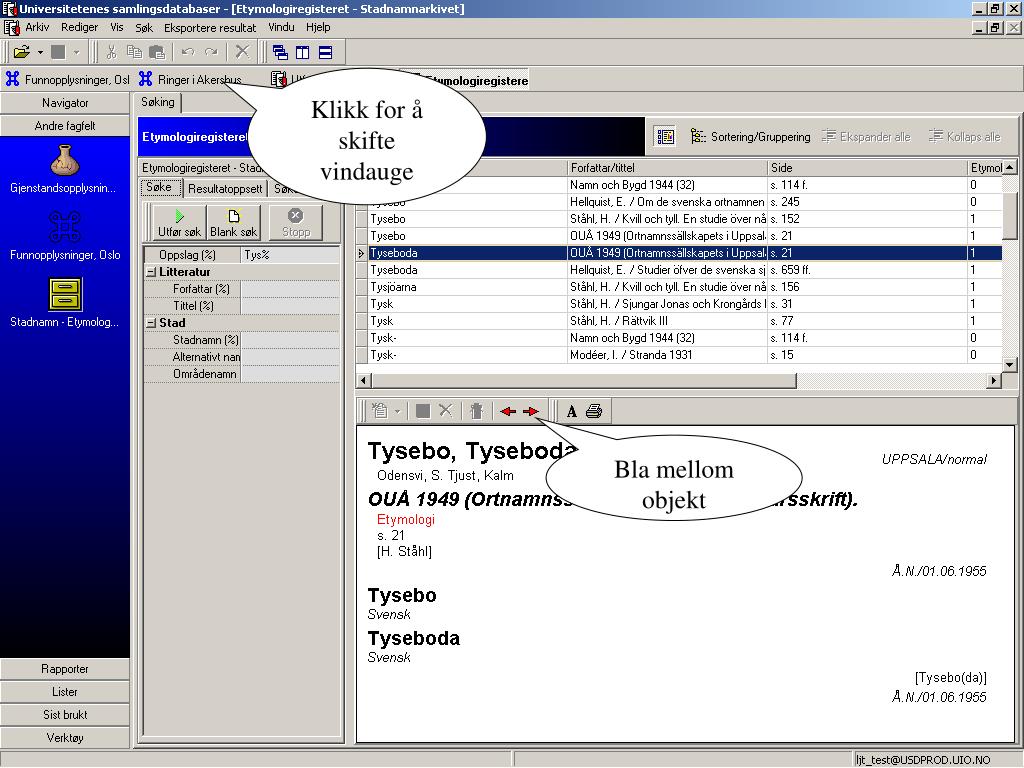Select the Søke sub-tab
The width and height of the screenshot is (1024, 768).
tap(159, 187)
